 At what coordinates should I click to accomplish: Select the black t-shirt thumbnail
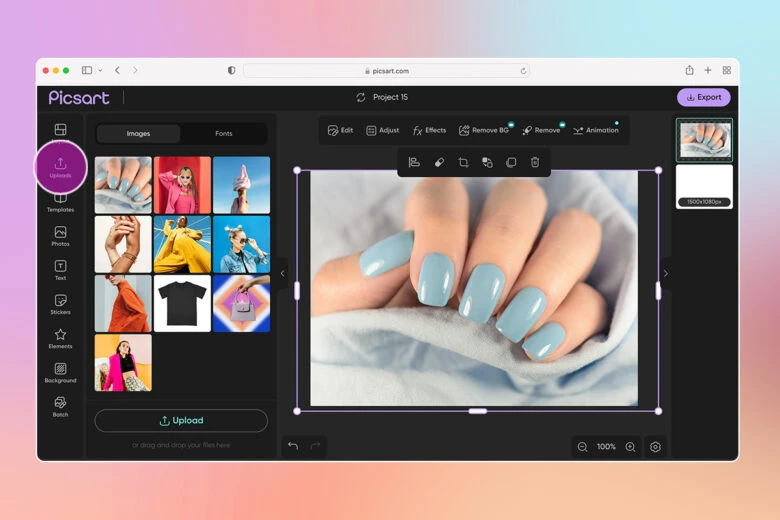click(x=183, y=304)
